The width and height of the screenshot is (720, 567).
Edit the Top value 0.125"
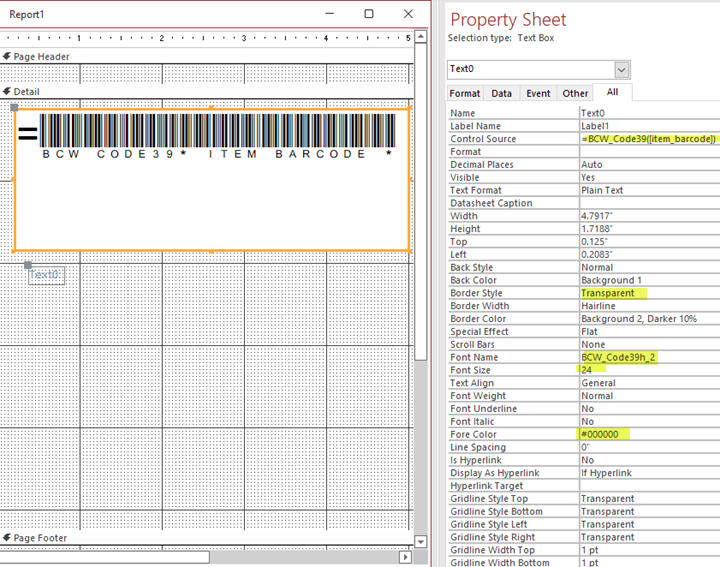650,241
